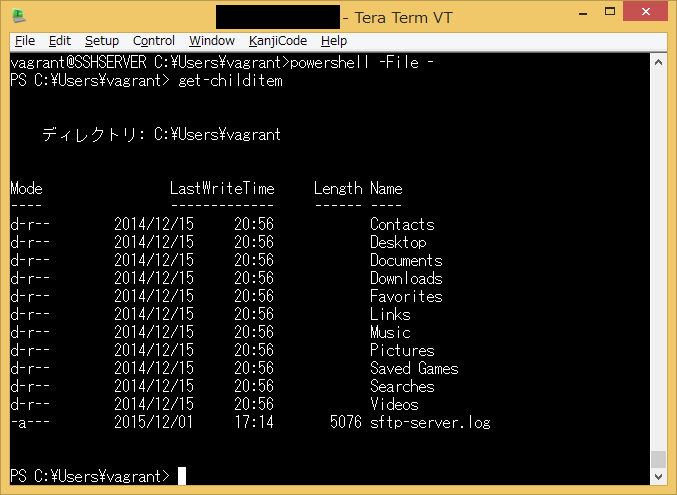Click the '5076' length value
Viewport: 677px width, 495px height.
coord(346,422)
